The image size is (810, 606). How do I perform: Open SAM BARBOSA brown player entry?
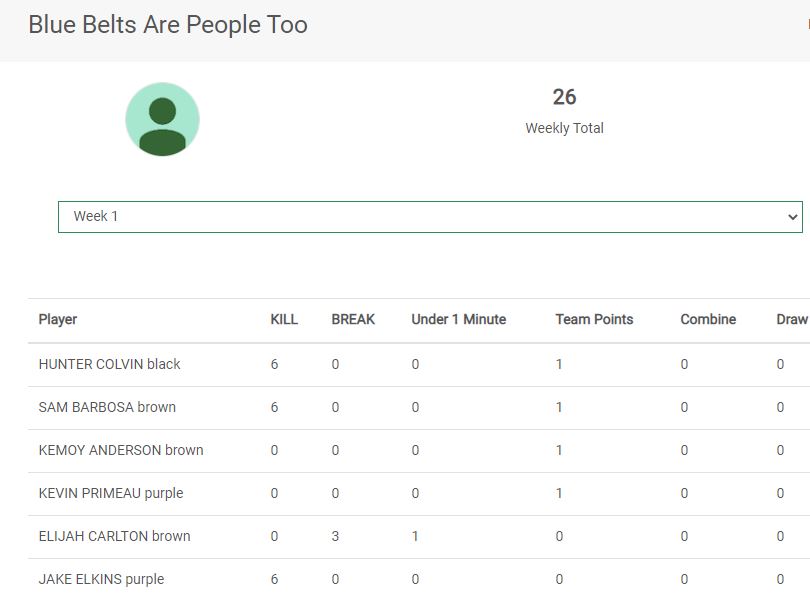tap(107, 408)
